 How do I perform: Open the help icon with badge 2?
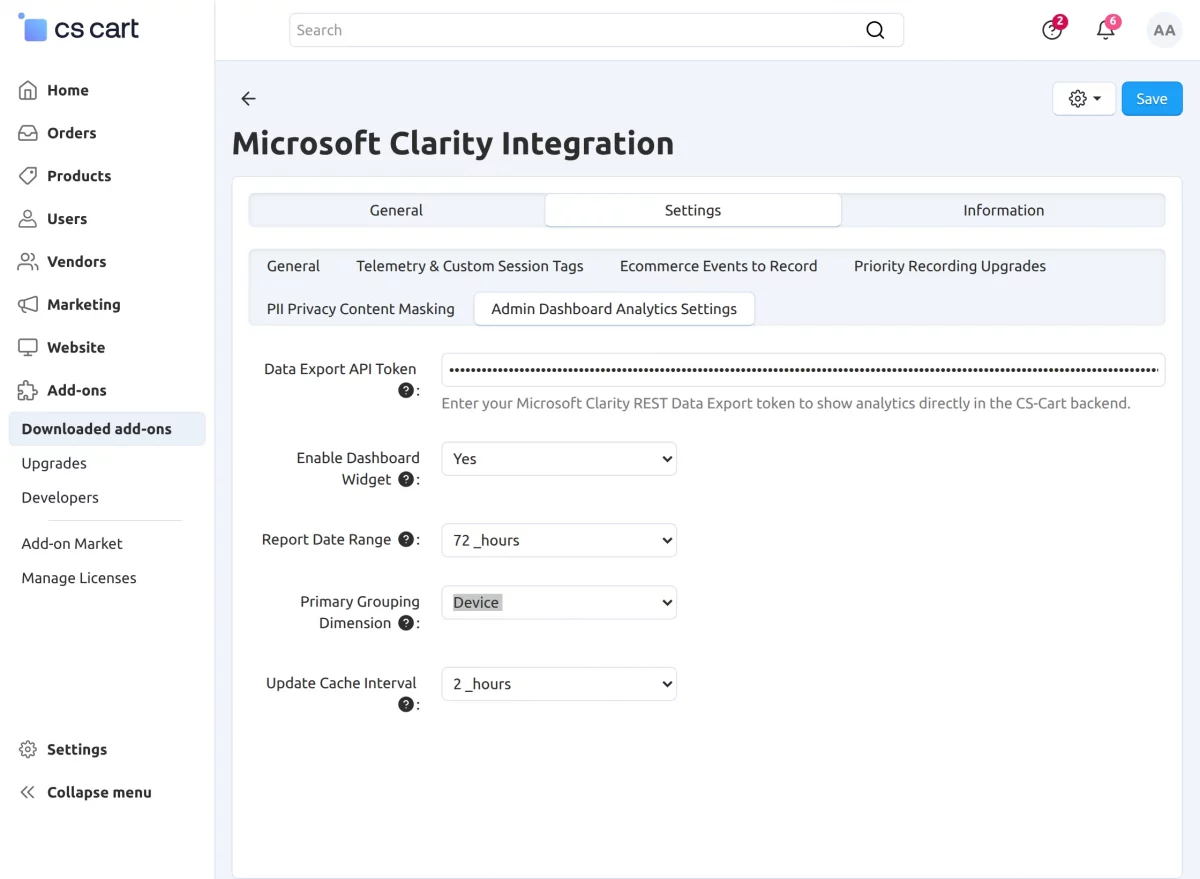click(1052, 30)
